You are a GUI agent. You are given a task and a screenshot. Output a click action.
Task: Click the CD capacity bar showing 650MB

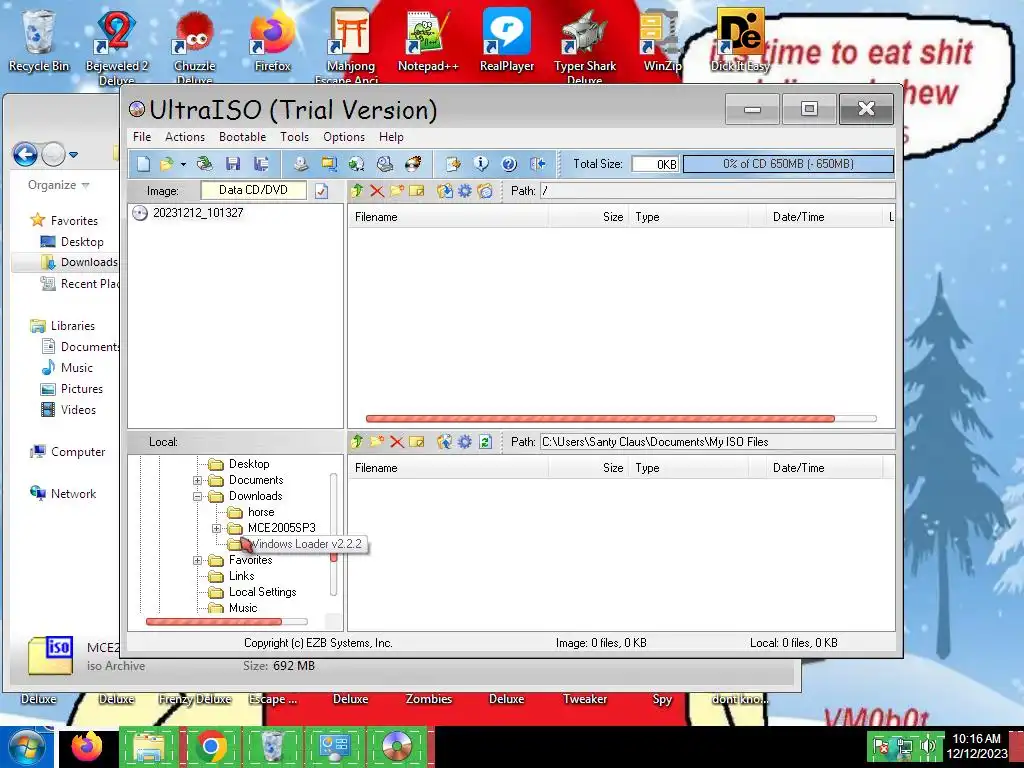tap(788, 164)
